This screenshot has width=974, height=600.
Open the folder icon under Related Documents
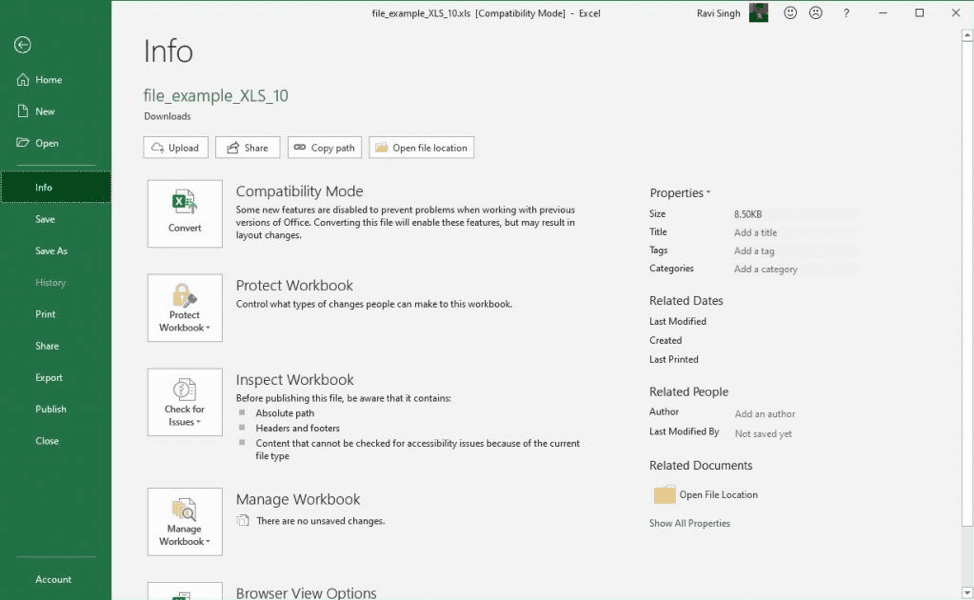664,494
